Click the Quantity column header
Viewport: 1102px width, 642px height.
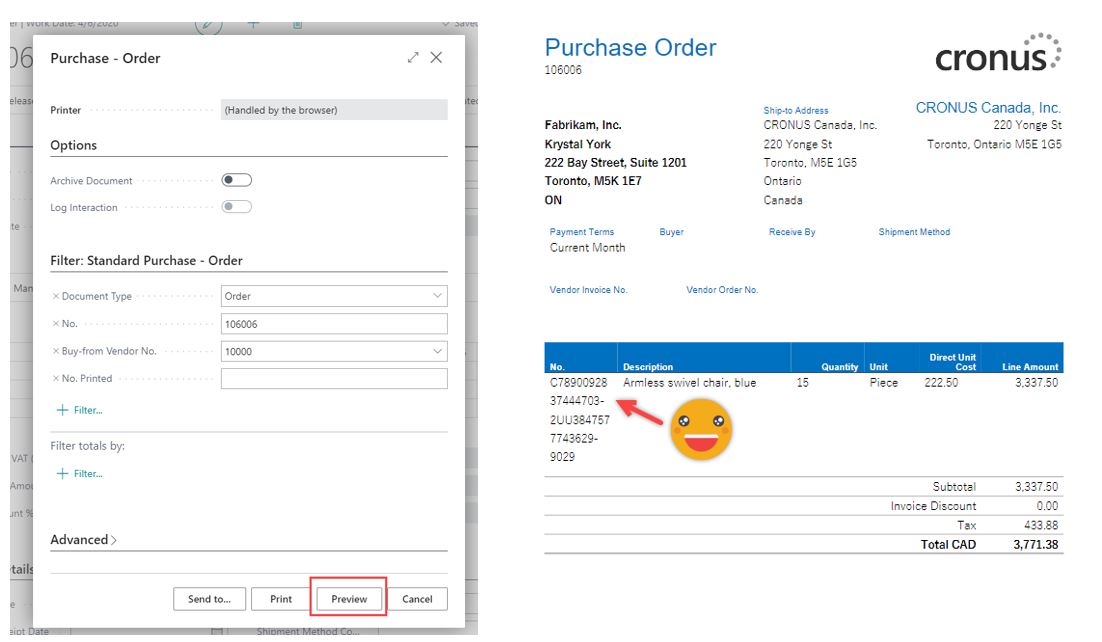coord(840,367)
